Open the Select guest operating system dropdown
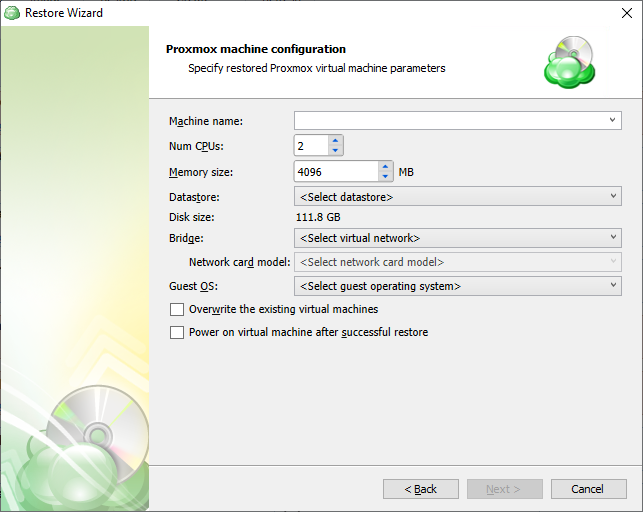The height and width of the screenshot is (512, 643). pos(458,286)
